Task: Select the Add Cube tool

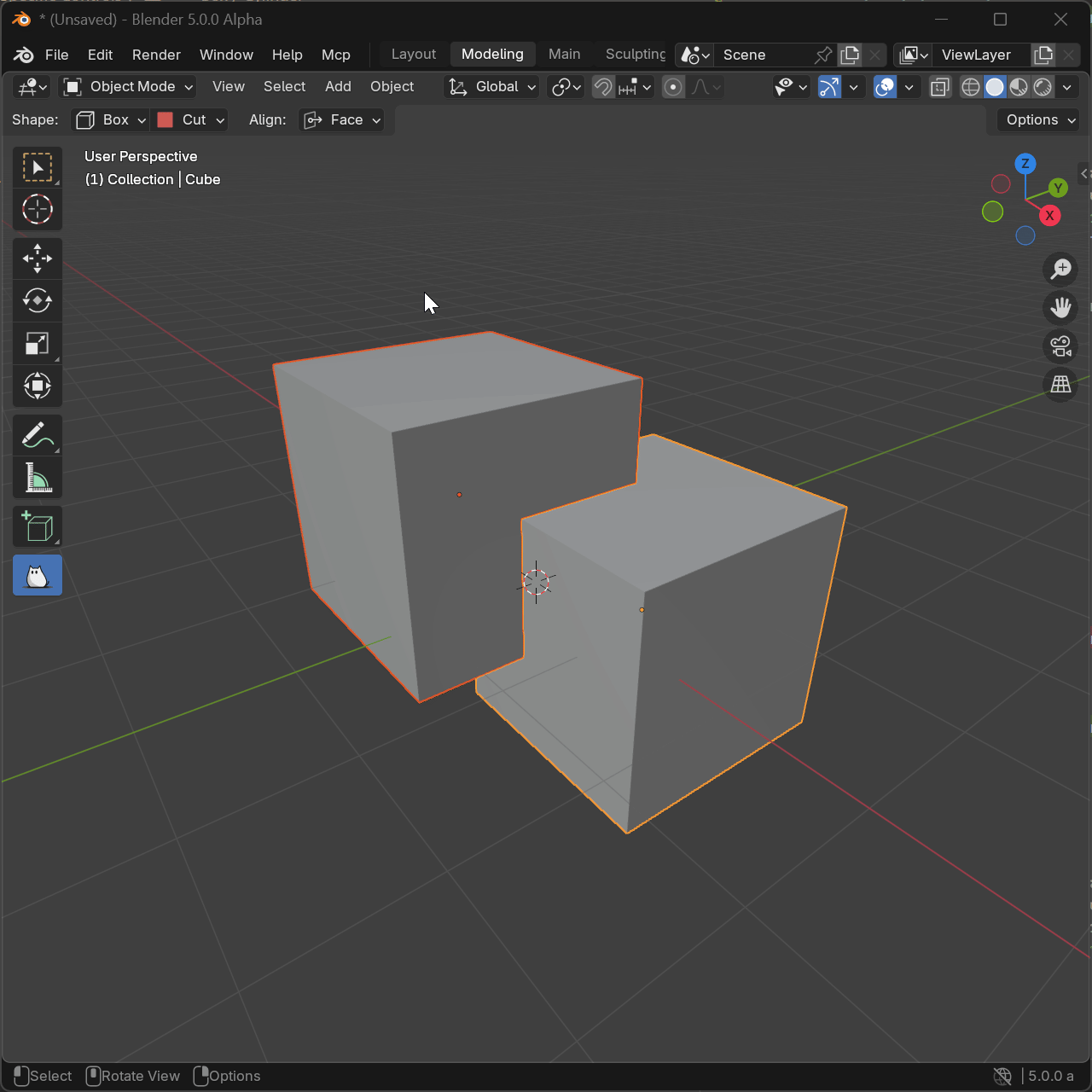Action: click(x=37, y=527)
